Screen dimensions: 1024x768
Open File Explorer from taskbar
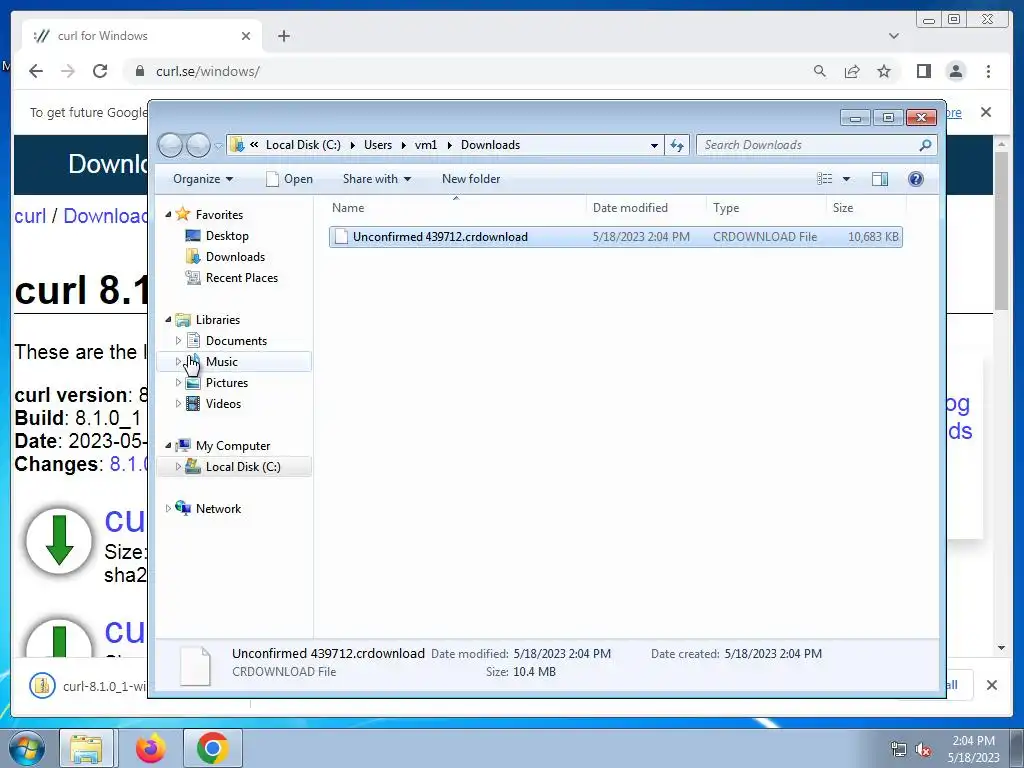(x=86, y=748)
